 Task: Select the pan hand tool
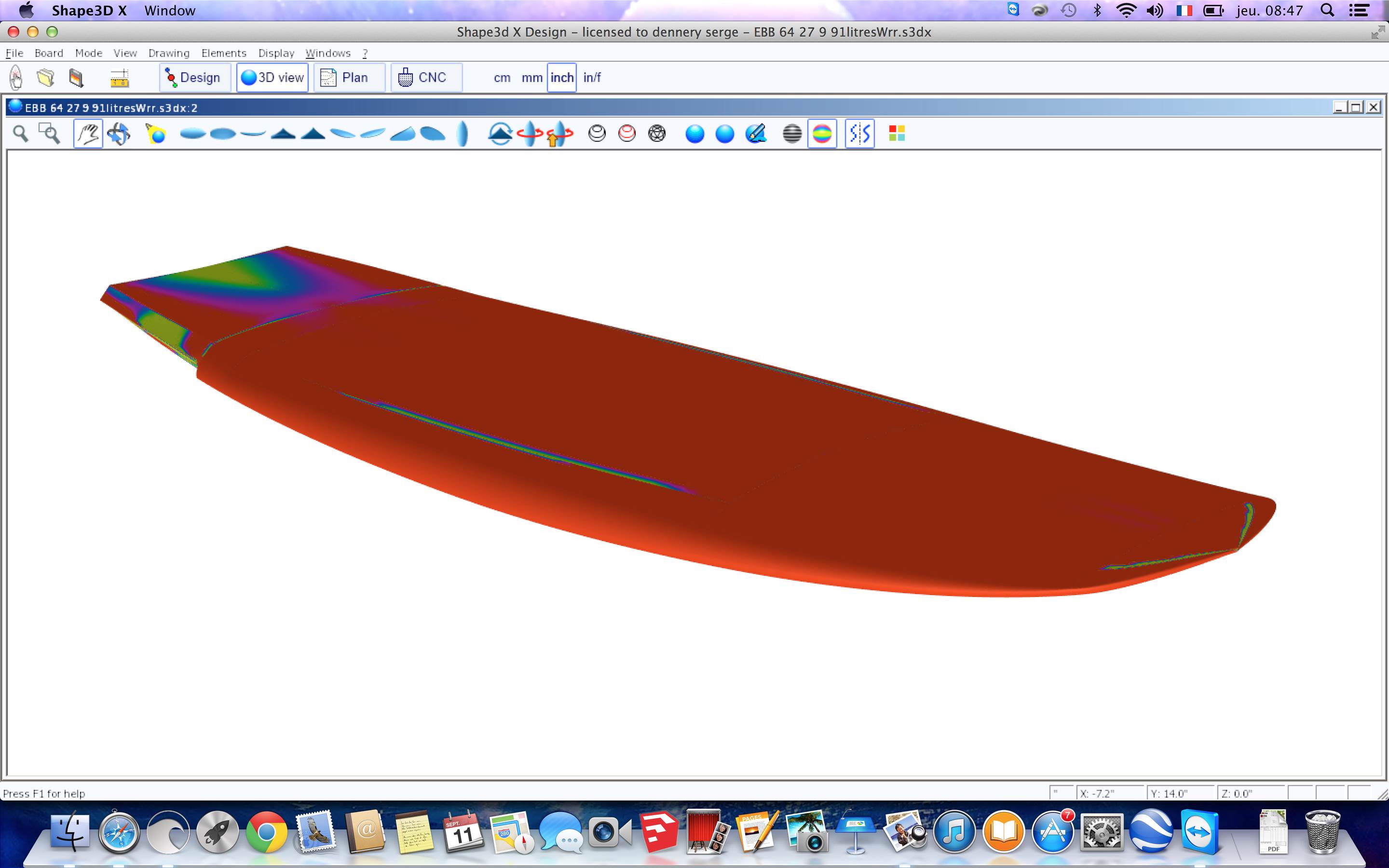88,134
